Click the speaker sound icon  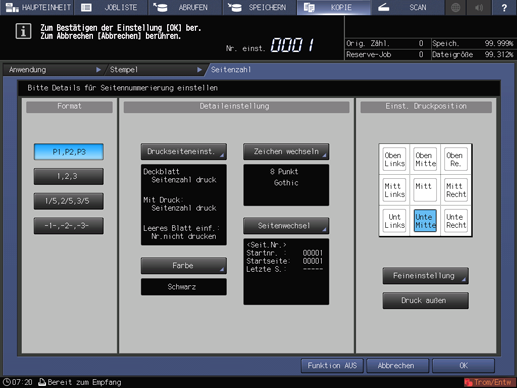click(x=479, y=7)
